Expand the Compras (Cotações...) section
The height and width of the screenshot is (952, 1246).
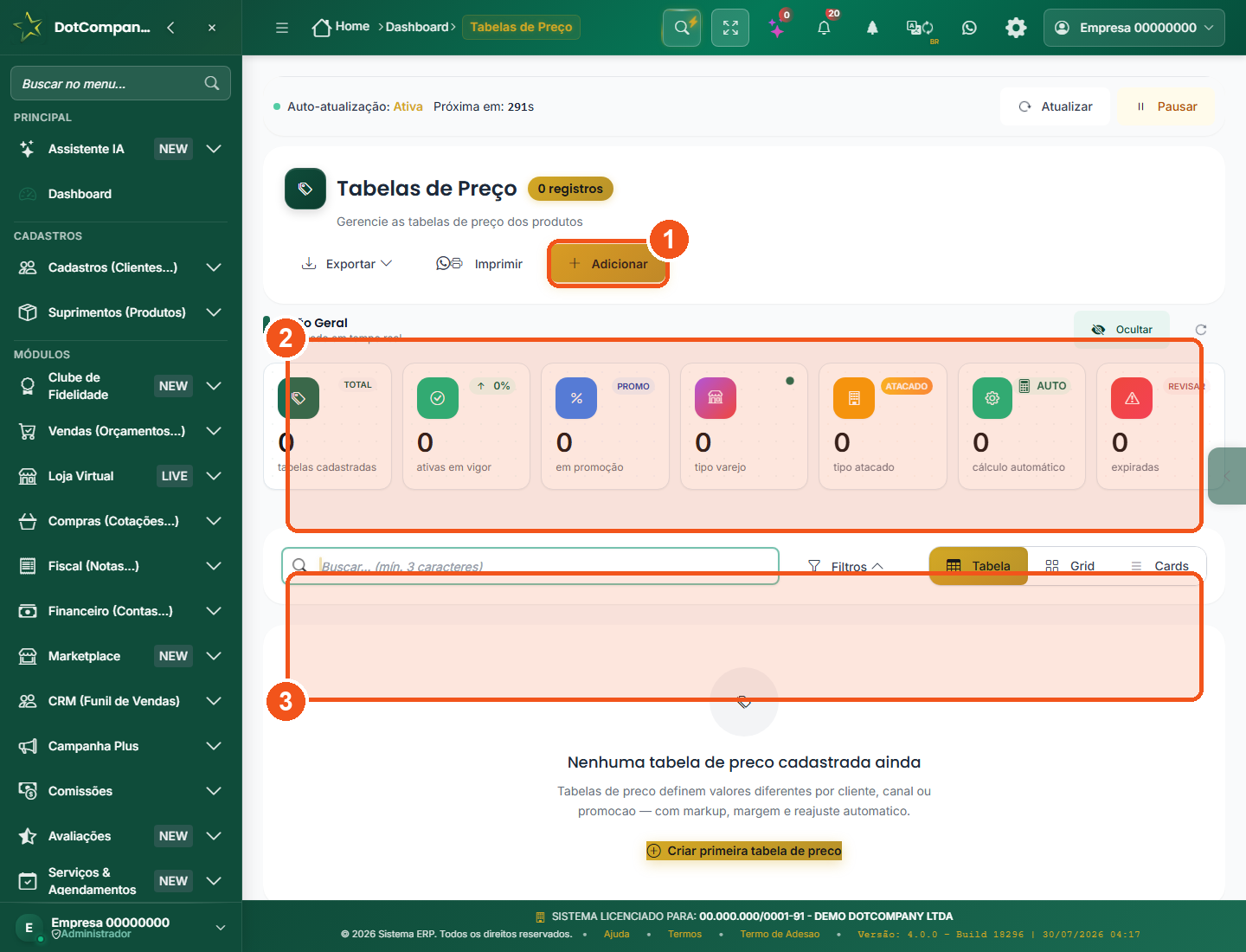tap(214, 521)
